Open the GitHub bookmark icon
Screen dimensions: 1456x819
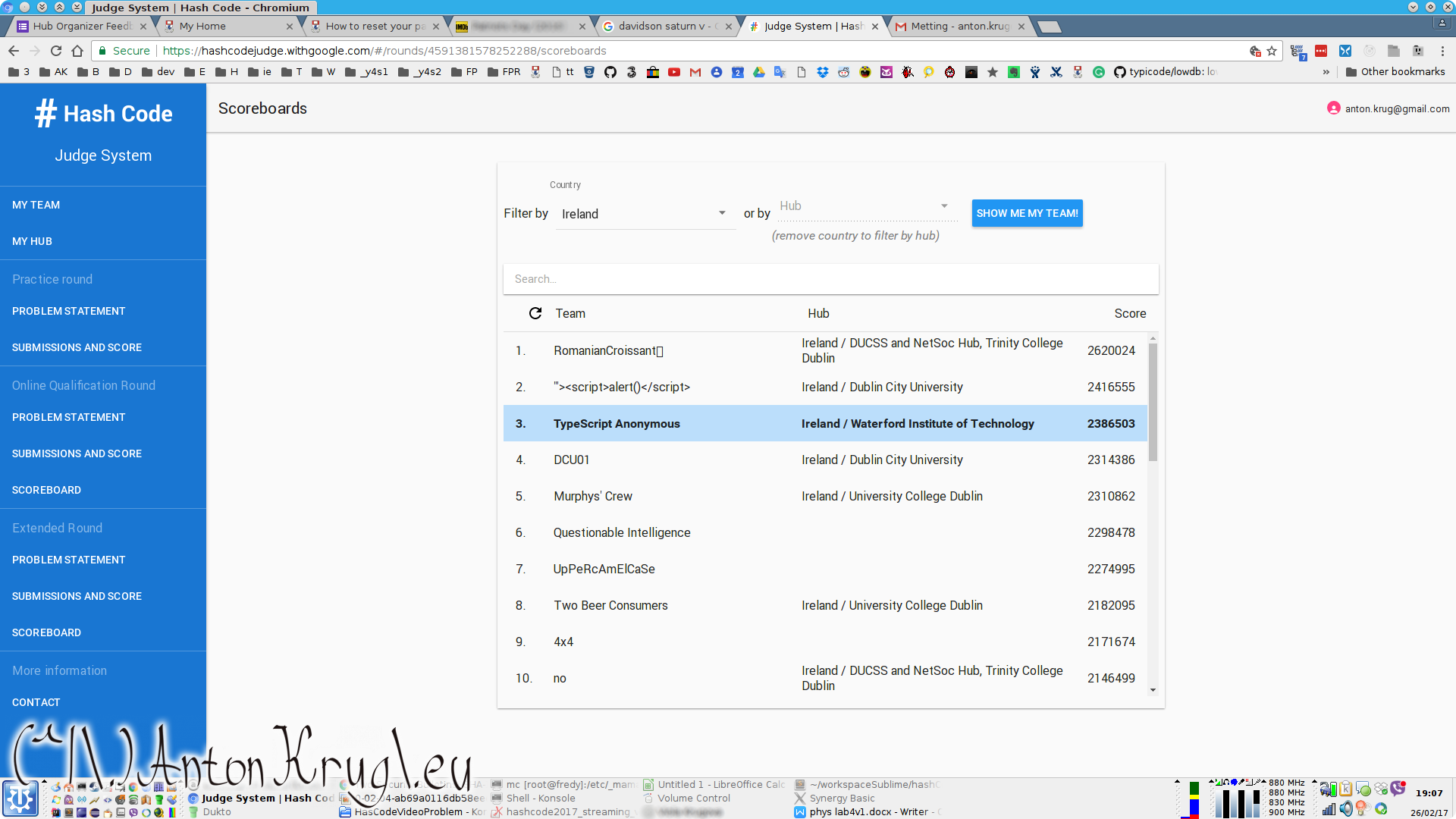610,72
